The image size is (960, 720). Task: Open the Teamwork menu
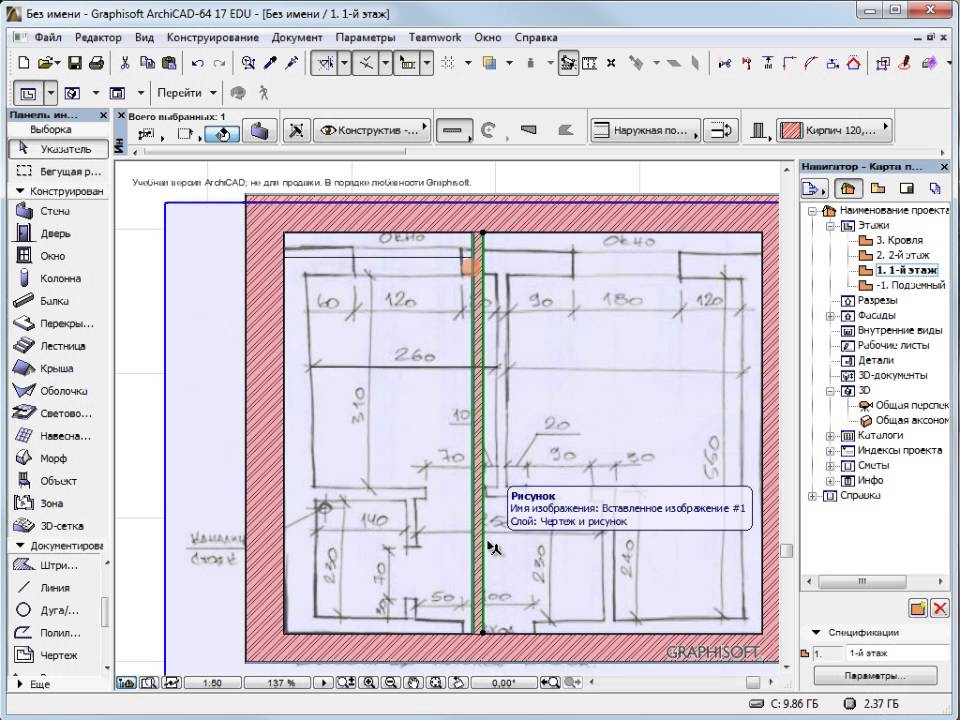click(435, 37)
